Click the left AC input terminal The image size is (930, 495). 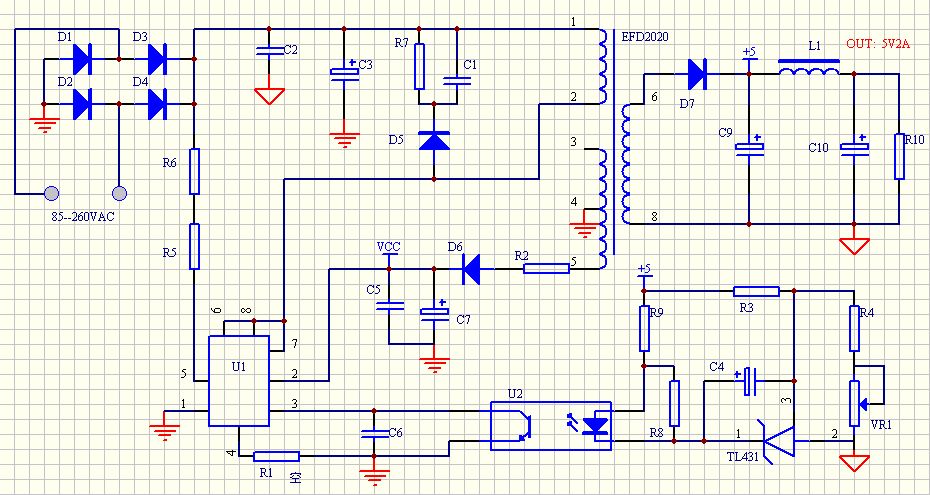pyautogui.click(x=52, y=193)
